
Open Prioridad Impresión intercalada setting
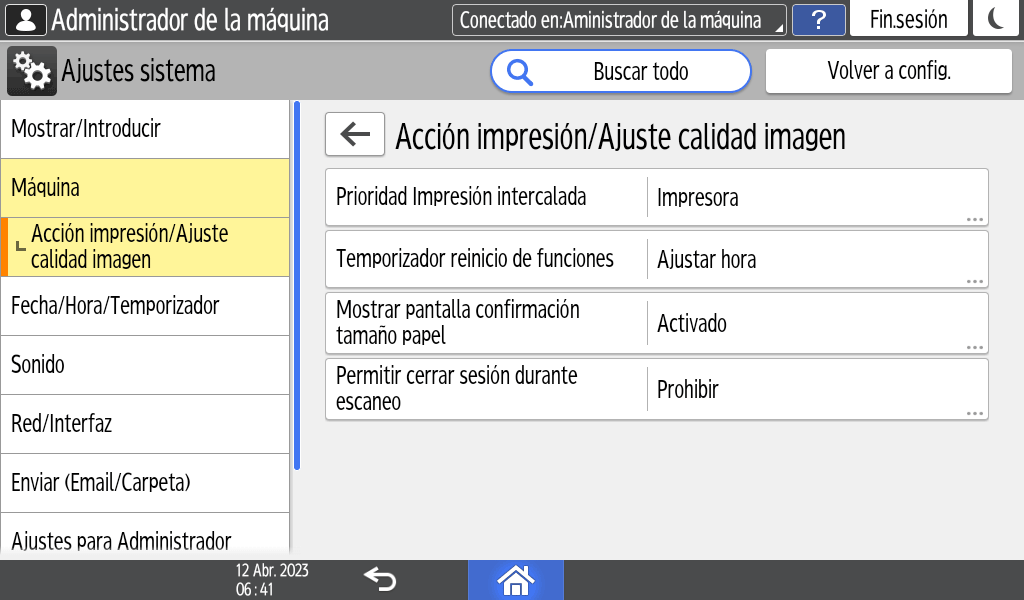point(656,197)
